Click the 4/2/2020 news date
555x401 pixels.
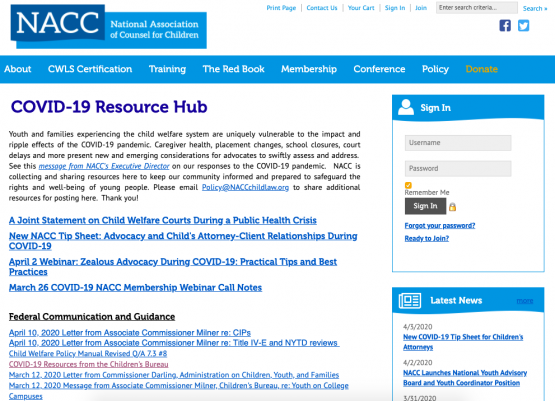point(417,362)
